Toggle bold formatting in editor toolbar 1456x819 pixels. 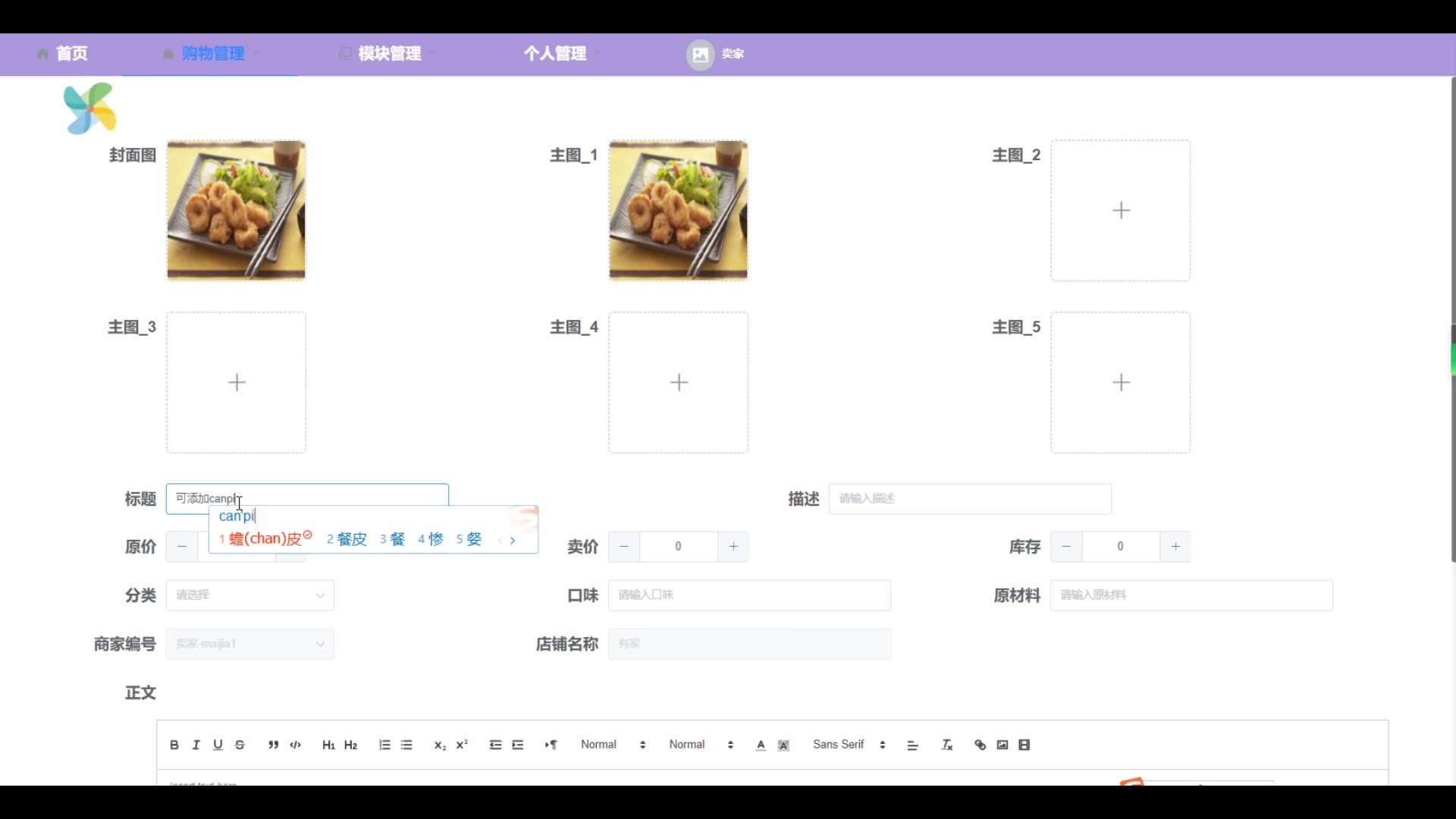(x=174, y=745)
